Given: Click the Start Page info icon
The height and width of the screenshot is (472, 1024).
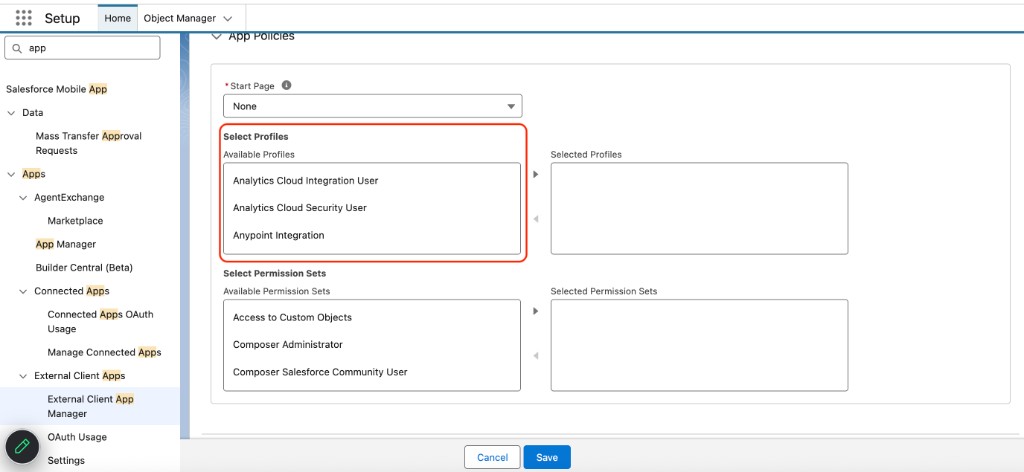Looking at the screenshot, I should coord(286,86).
